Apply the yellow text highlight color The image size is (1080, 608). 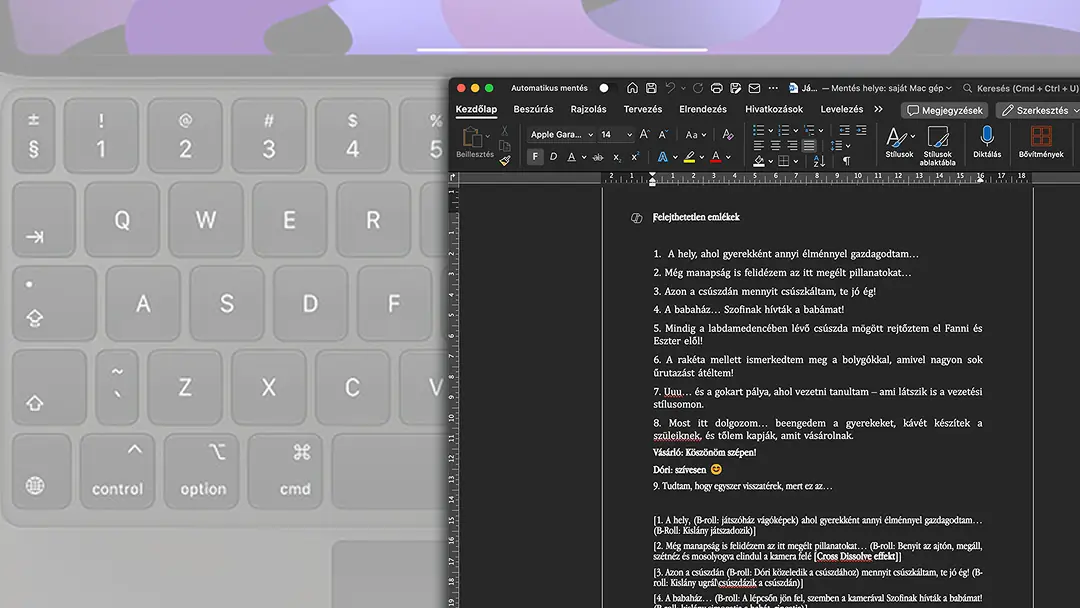click(690, 157)
